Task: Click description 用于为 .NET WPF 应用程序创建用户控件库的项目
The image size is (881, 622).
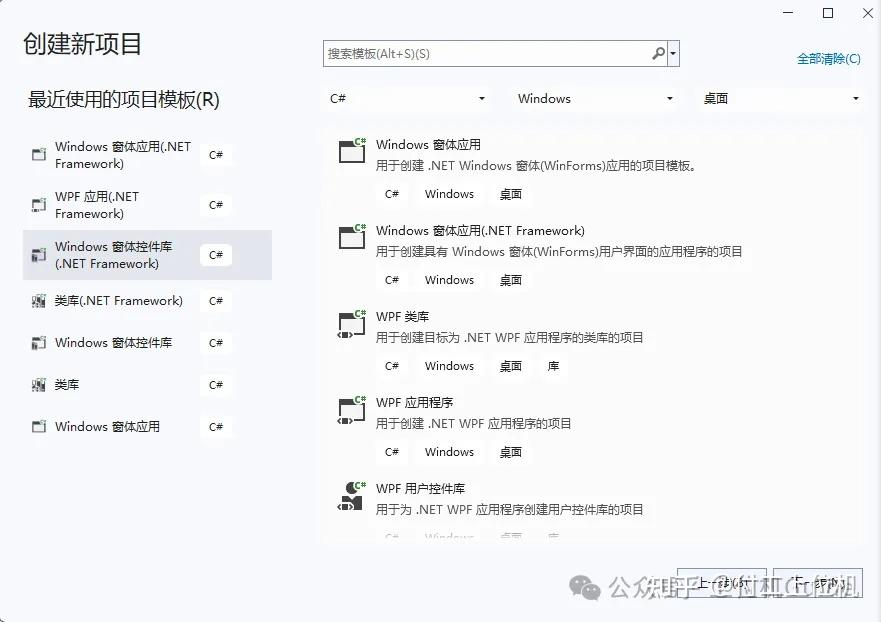Action: point(510,510)
